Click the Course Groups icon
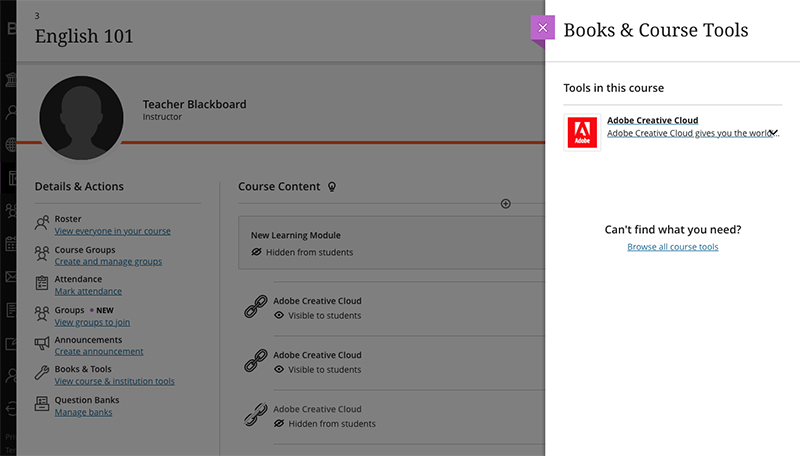The image size is (800, 456). click(42, 255)
